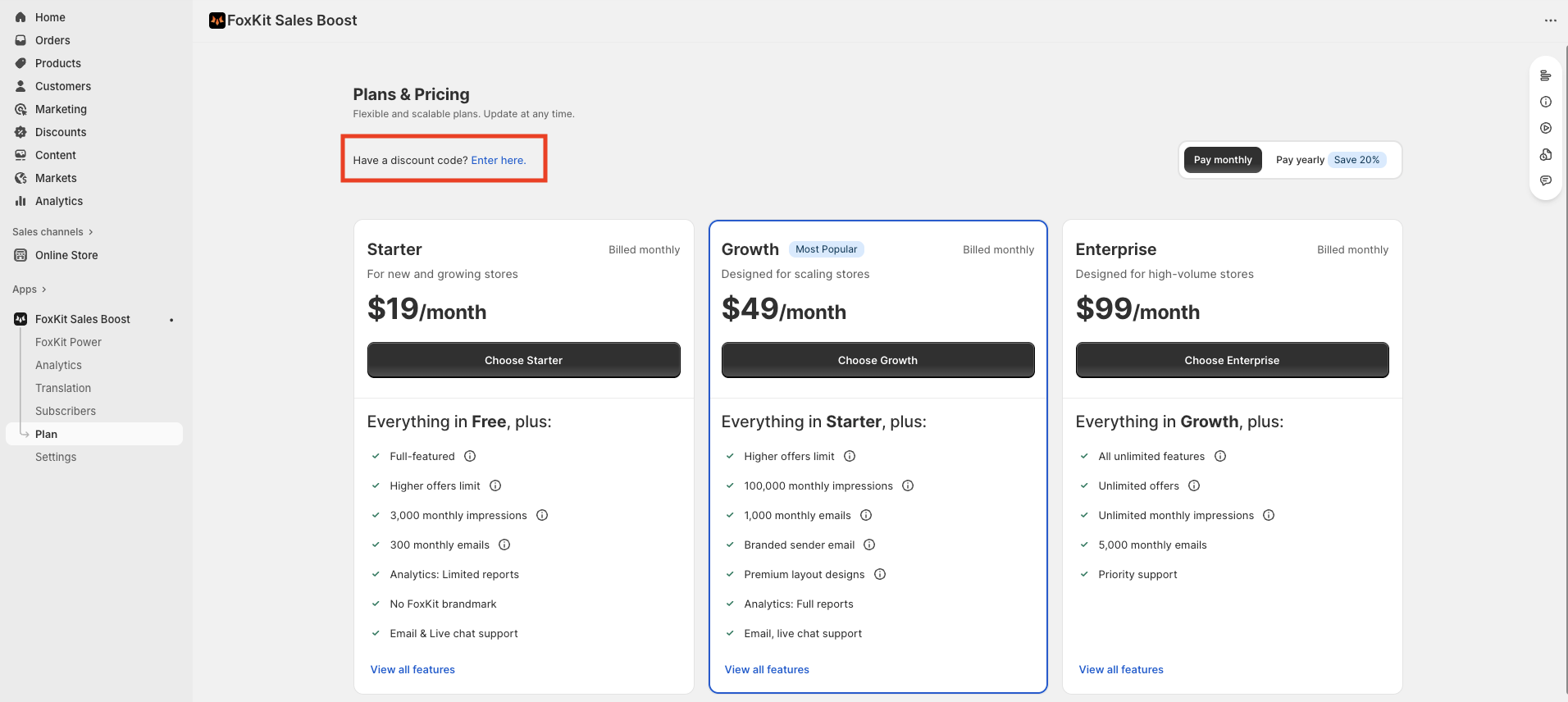Show info for Unlimited monthly impressions

coord(1269,515)
